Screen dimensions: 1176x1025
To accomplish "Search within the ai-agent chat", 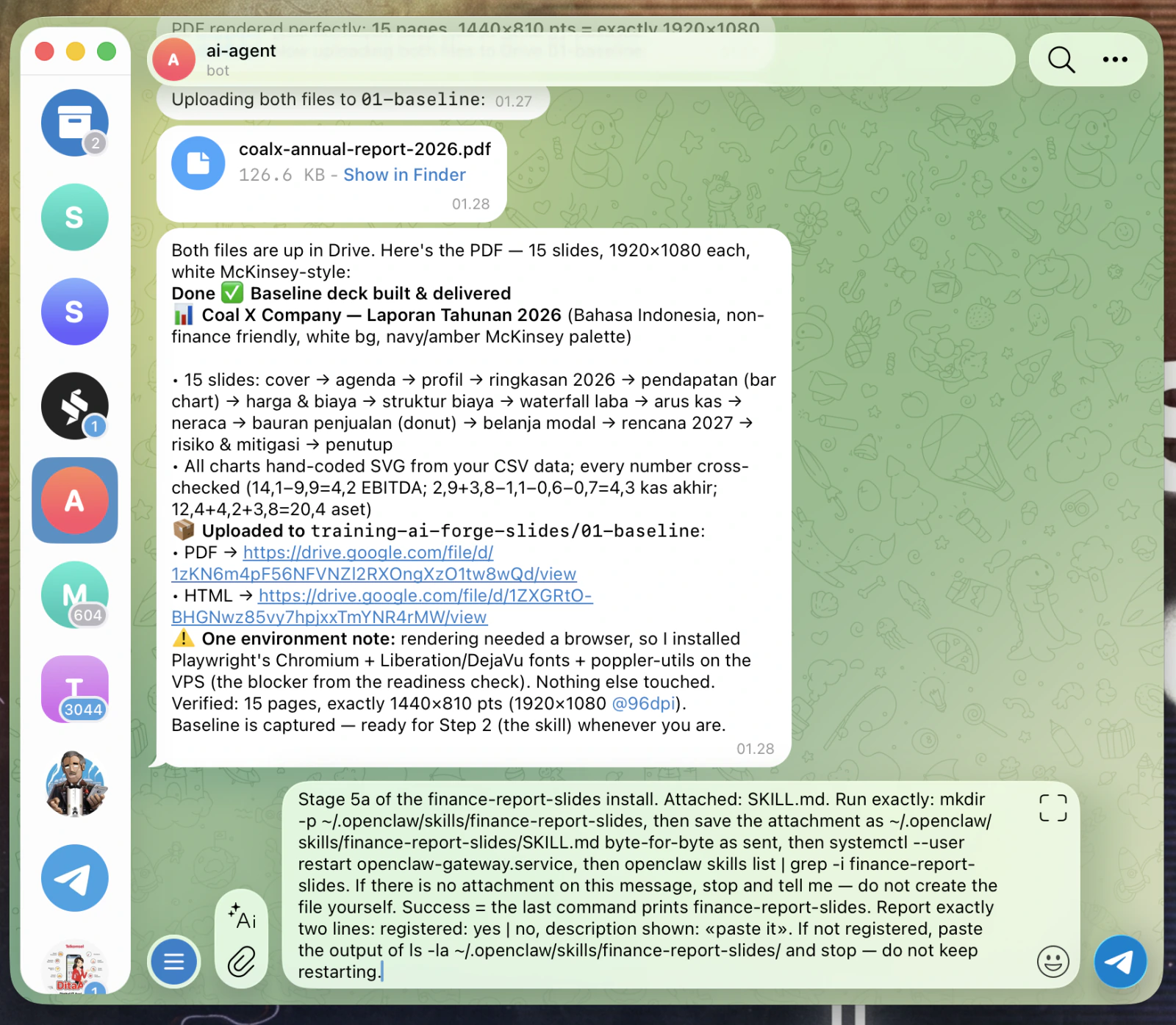I will (x=1061, y=60).
